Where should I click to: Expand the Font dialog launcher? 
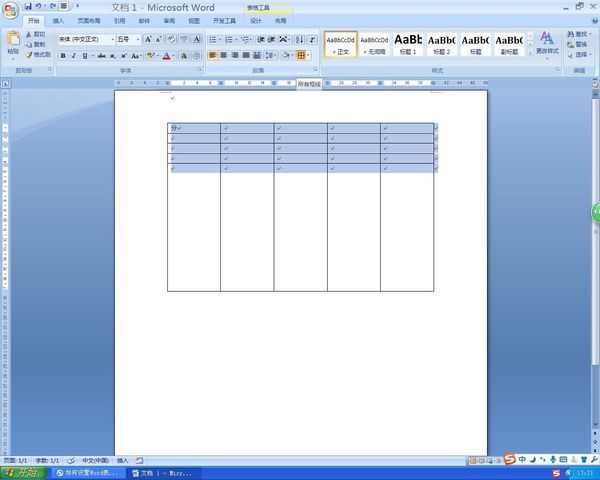pyautogui.click(x=199, y=70)
